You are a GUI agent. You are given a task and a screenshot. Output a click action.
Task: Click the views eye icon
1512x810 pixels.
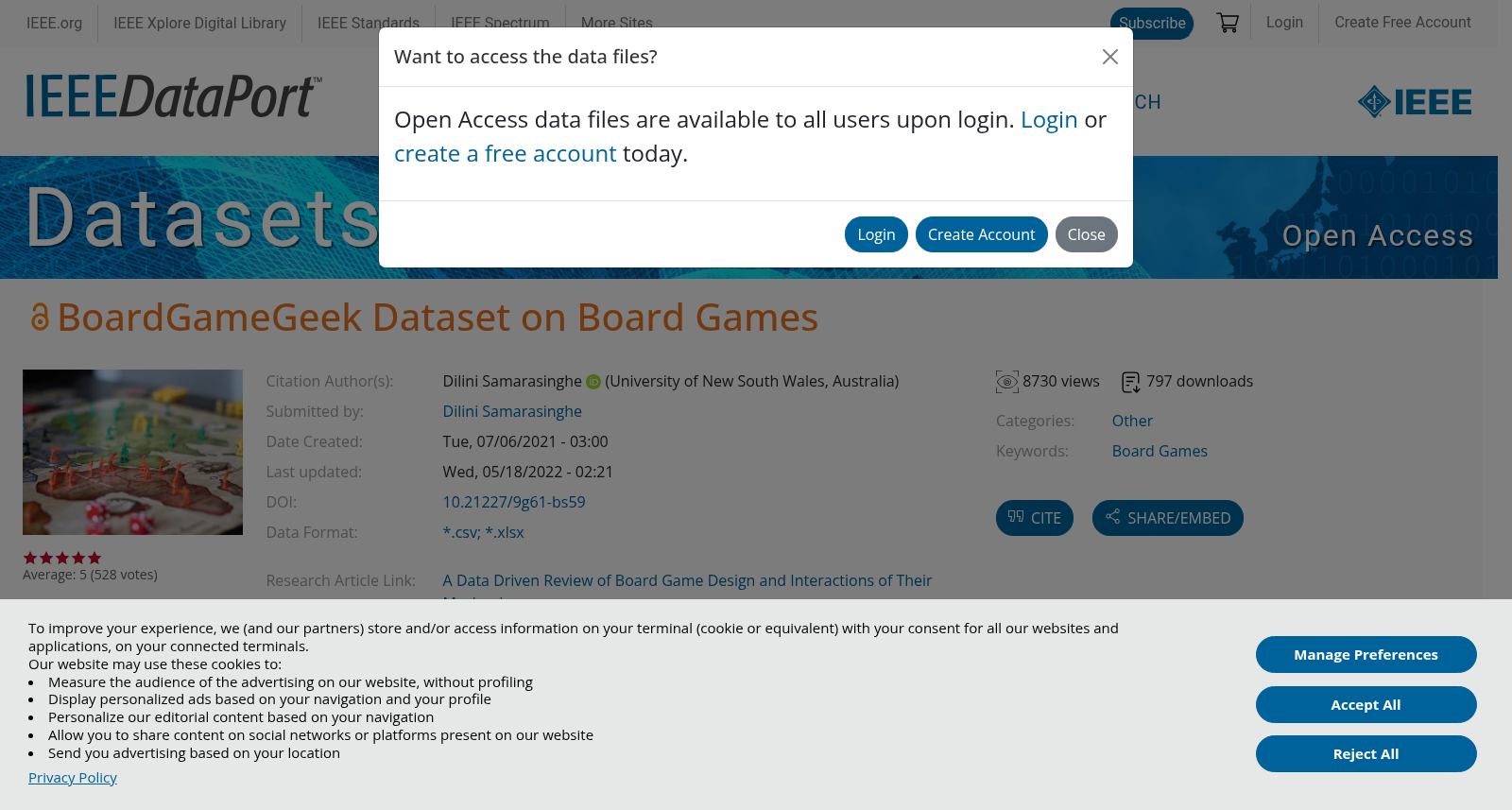point(1007,382)
